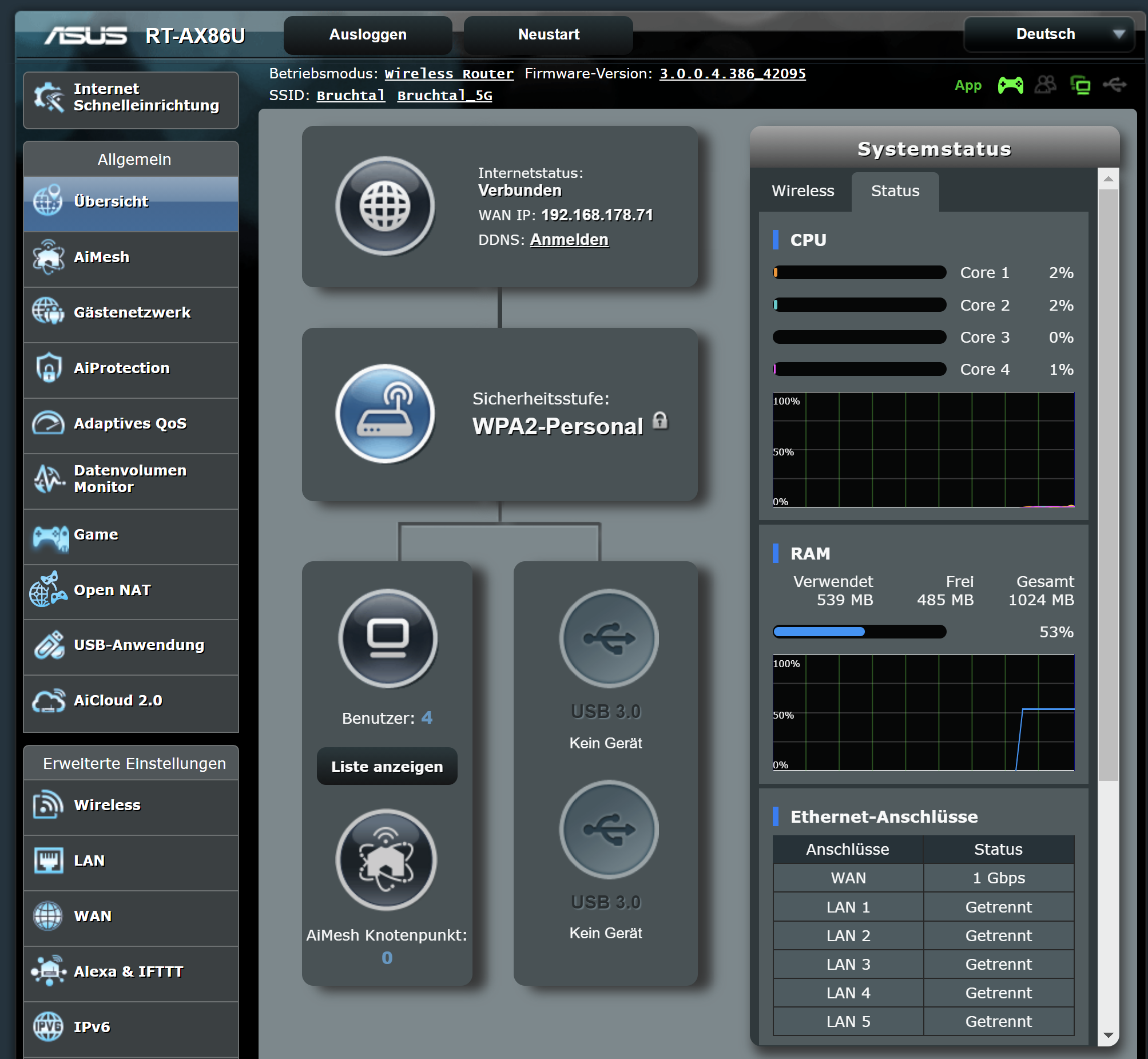Open Internet Schnelleinrichtung wizard
The height and width of the screenshot is (1059, 1148).
[x=130, y=100]
